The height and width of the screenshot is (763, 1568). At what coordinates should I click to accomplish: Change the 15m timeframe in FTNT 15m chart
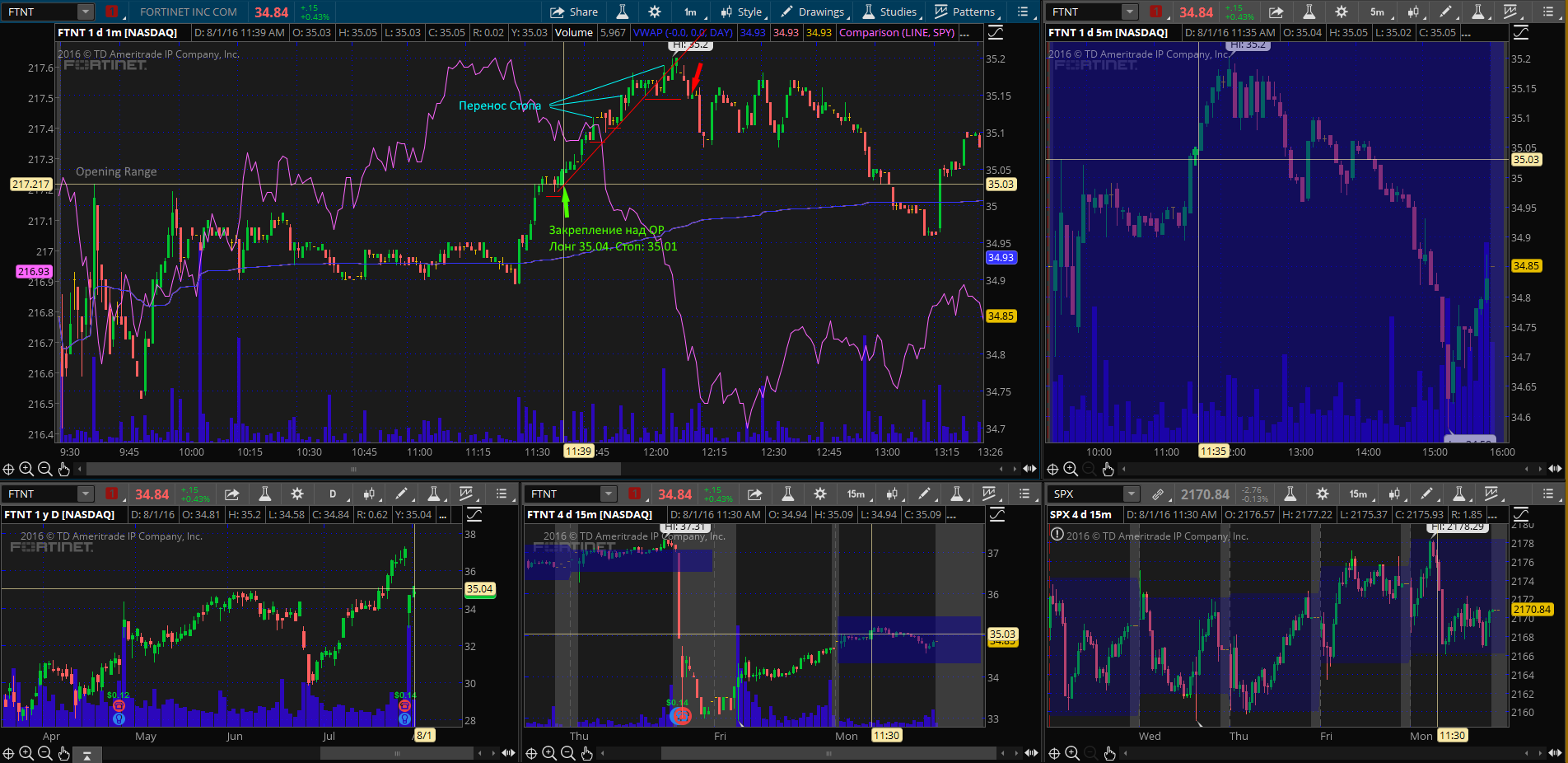tap(856, 494)
